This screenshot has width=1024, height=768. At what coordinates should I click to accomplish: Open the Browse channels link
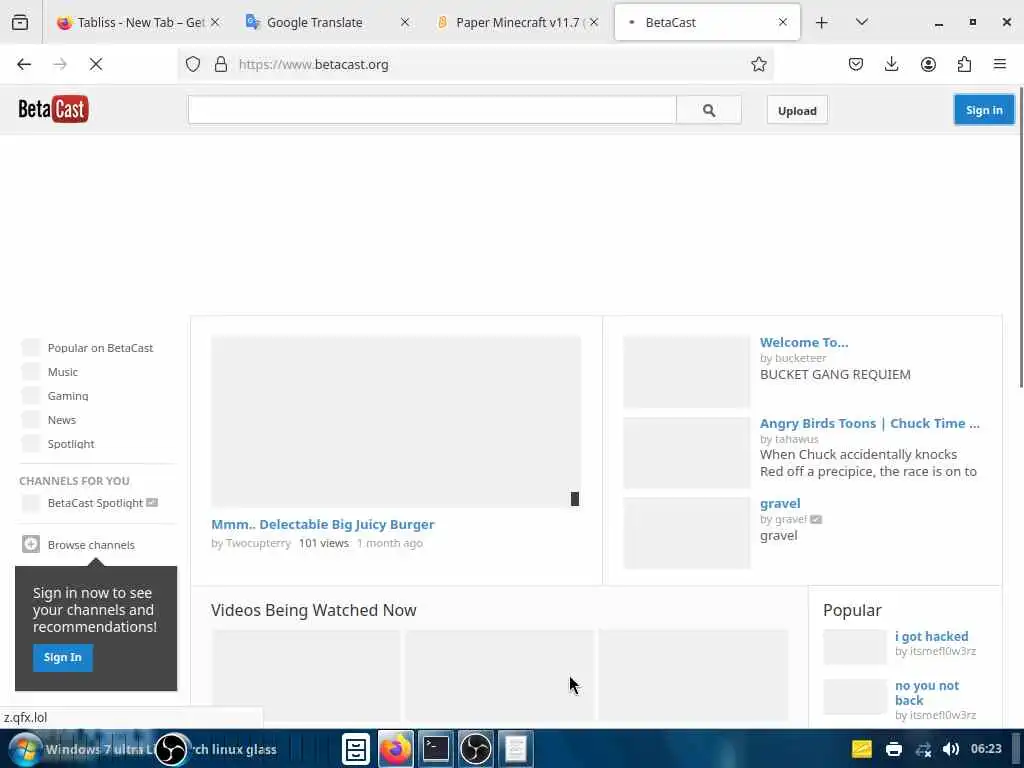click(91, 545)
